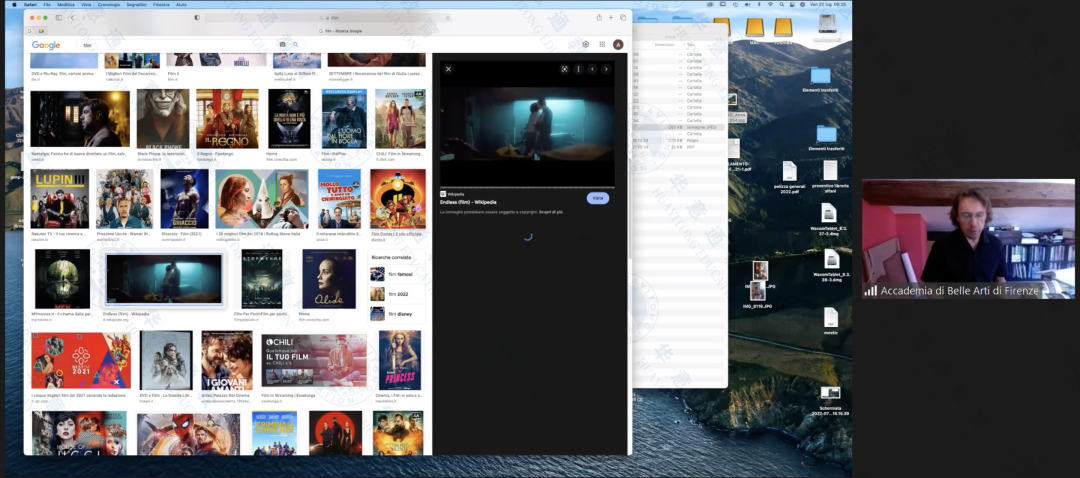Open the Aiuto menu
The height and width of the screenshot is (478, 1080).
tap(181, 4)
